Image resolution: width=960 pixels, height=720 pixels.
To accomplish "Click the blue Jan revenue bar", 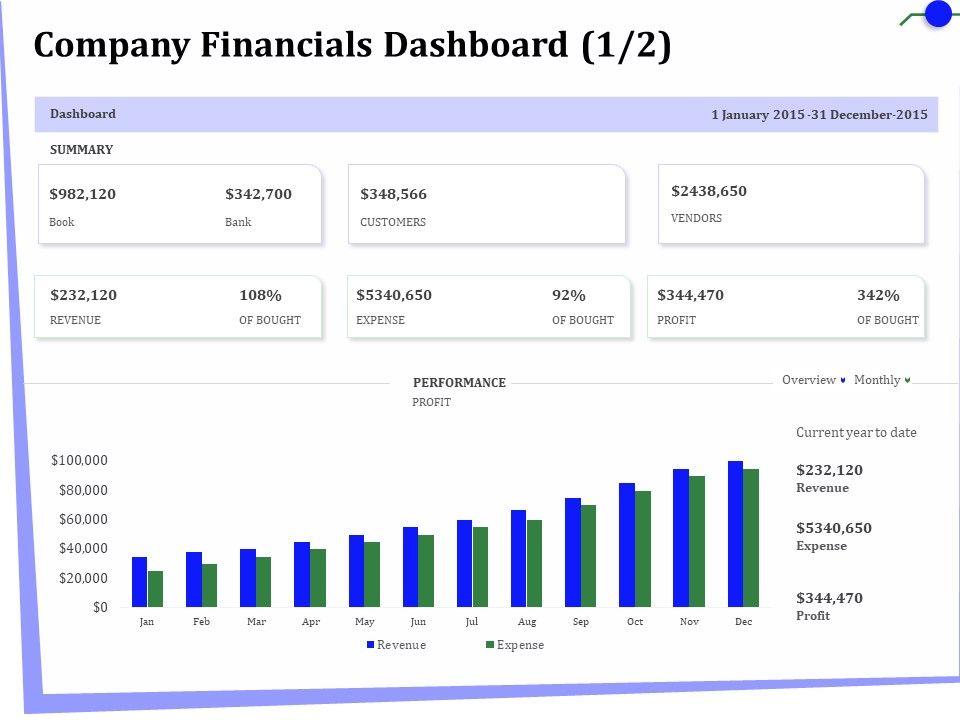I will [x=140, y=582].
